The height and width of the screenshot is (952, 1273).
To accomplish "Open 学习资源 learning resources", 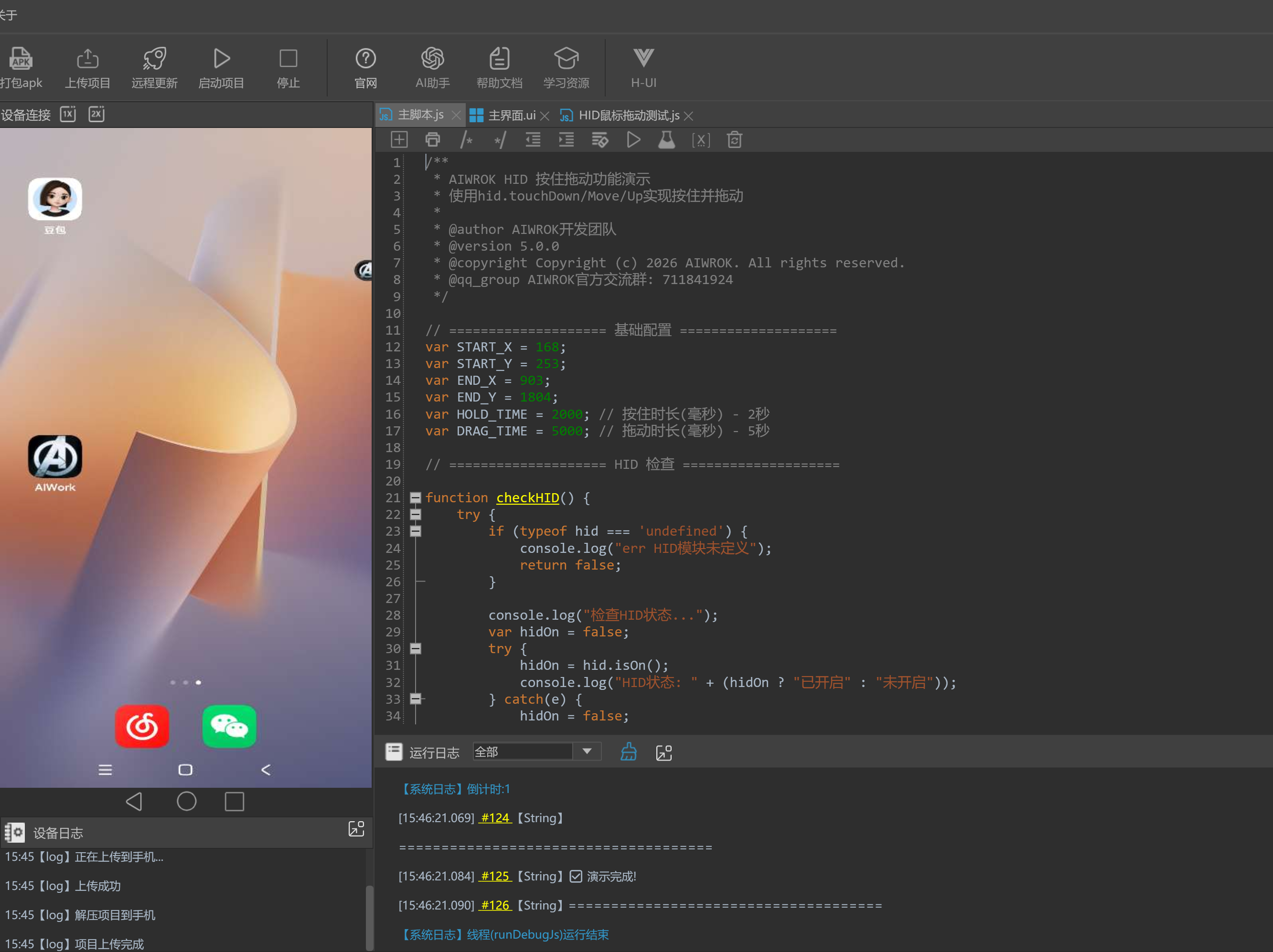I will tap(567, 67).
